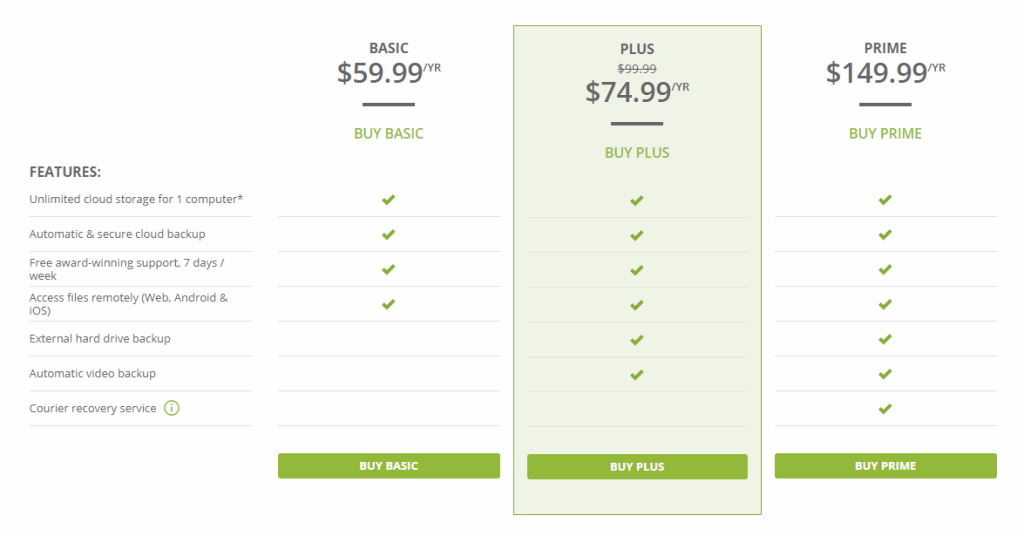Click Plus plan's external hard drive backup checkmark
1024x536 pixels.
tap(636, 340)
